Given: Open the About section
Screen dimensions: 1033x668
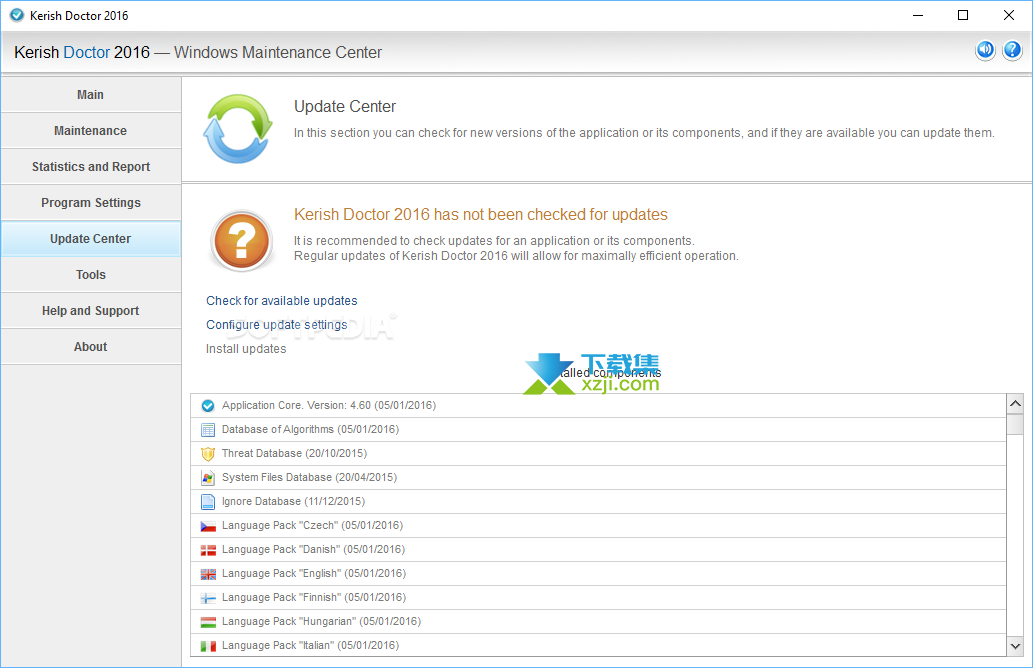Looking at the screenshot, I should click(x=91, y=347).
